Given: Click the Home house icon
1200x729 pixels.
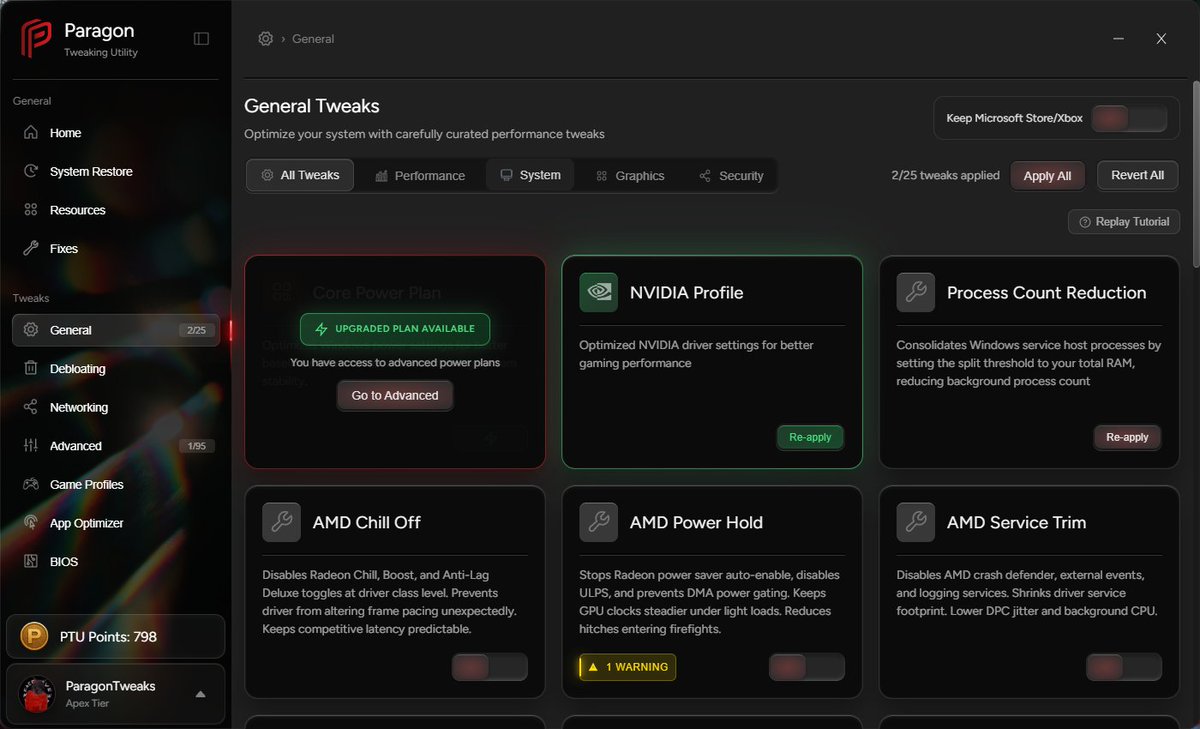Looking at the screenshot, I should click(x=31, y=133).
